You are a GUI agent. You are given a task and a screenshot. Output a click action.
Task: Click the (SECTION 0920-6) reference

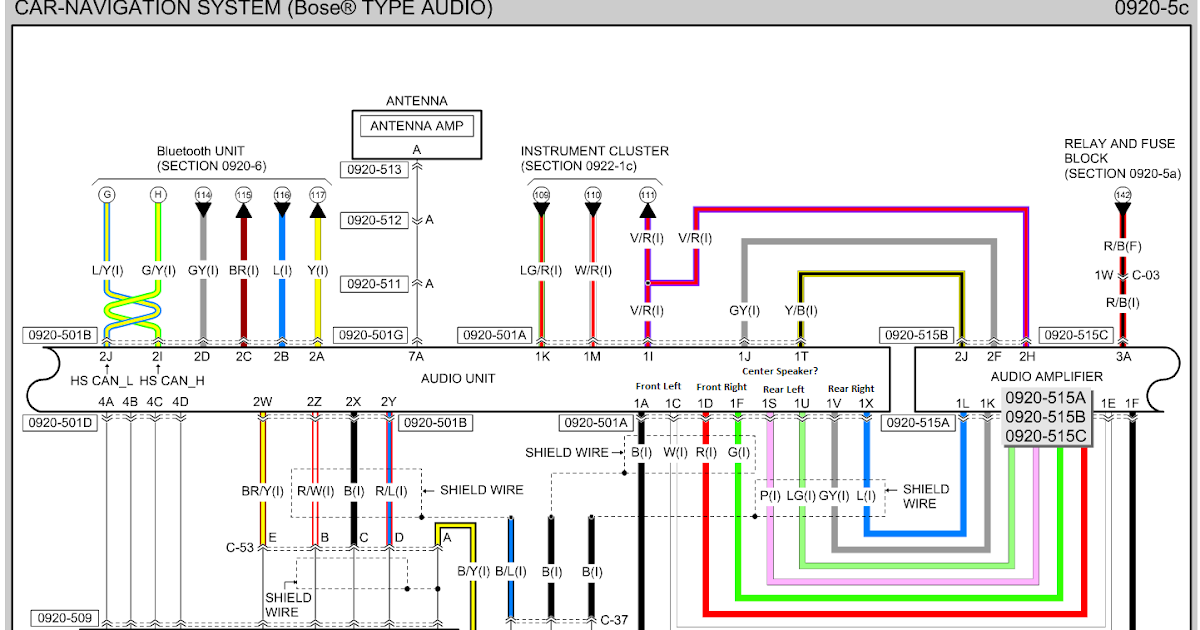(x=212, y=166)
